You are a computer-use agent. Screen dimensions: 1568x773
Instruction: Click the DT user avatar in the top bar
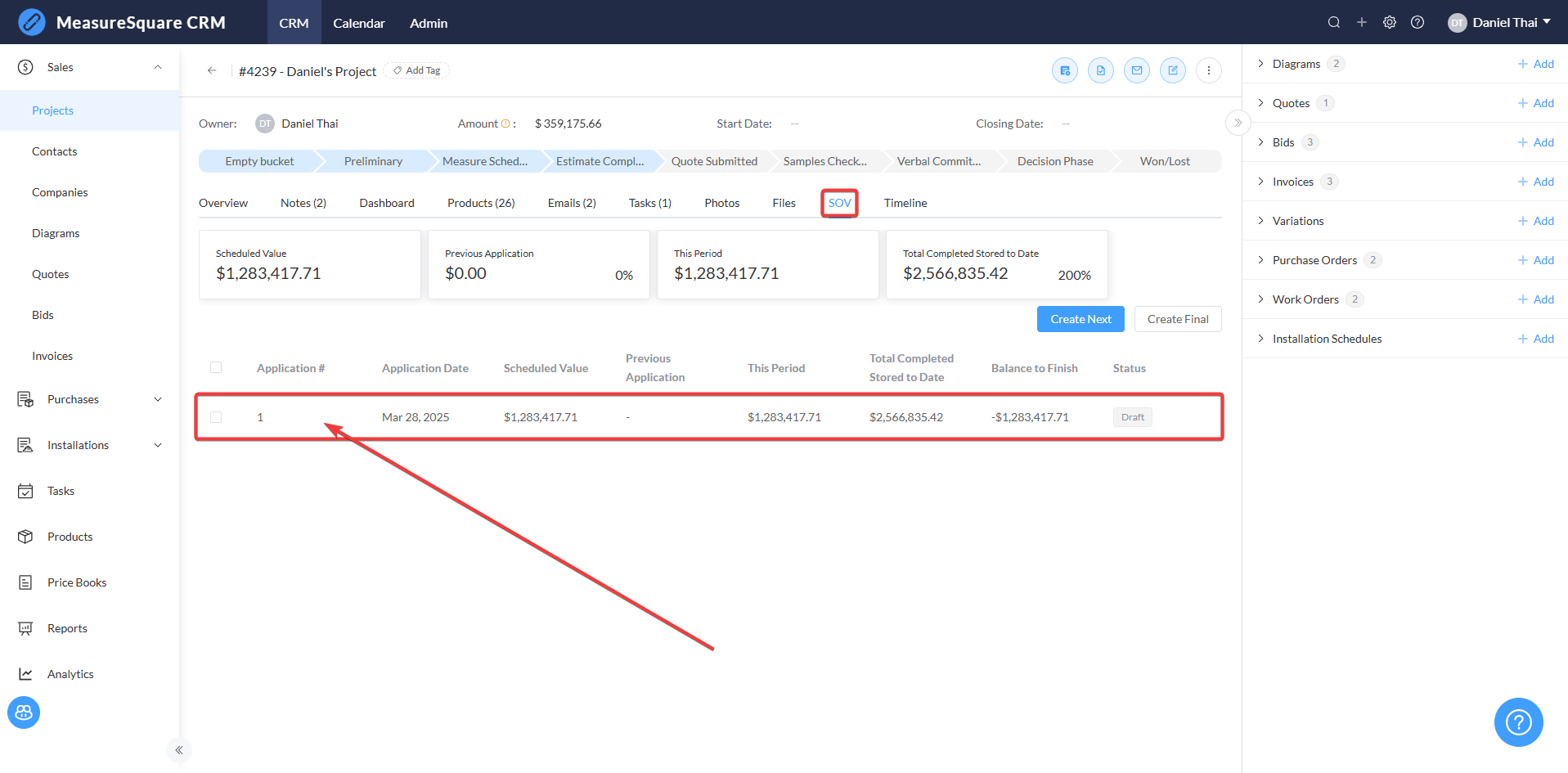pyautogui.click(x=1457, y=23)
